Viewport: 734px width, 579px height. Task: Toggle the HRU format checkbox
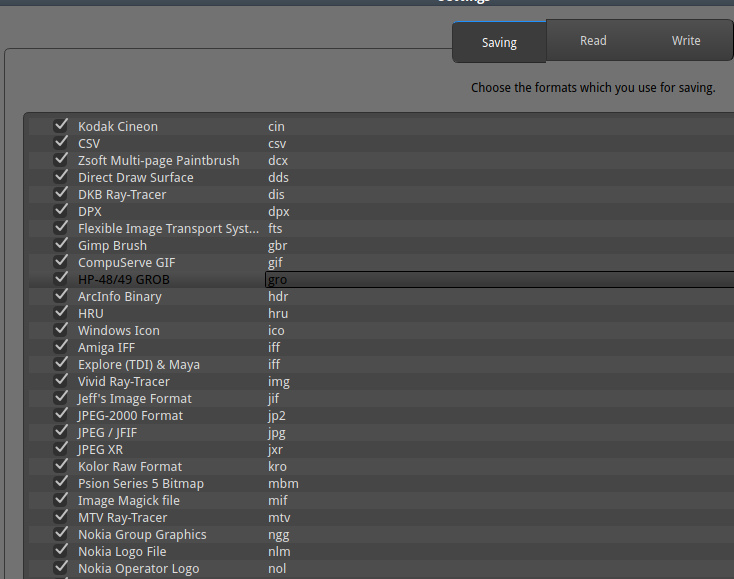(x=61, y=312)
